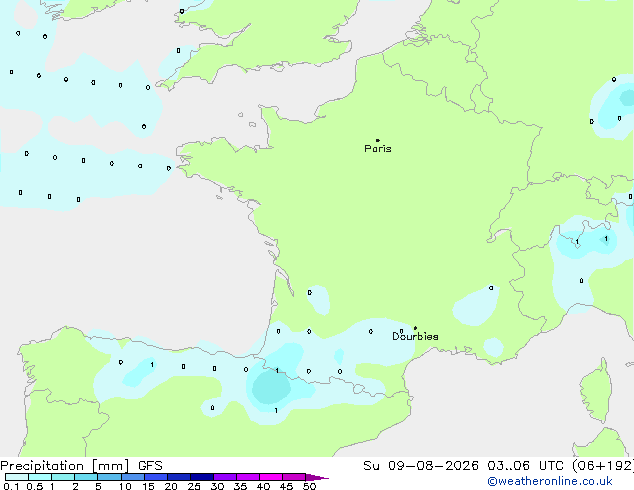Click the Precipitation [mm] GFS title
Image resolution: width=634 pixels, height=490 pixels.
81,466
